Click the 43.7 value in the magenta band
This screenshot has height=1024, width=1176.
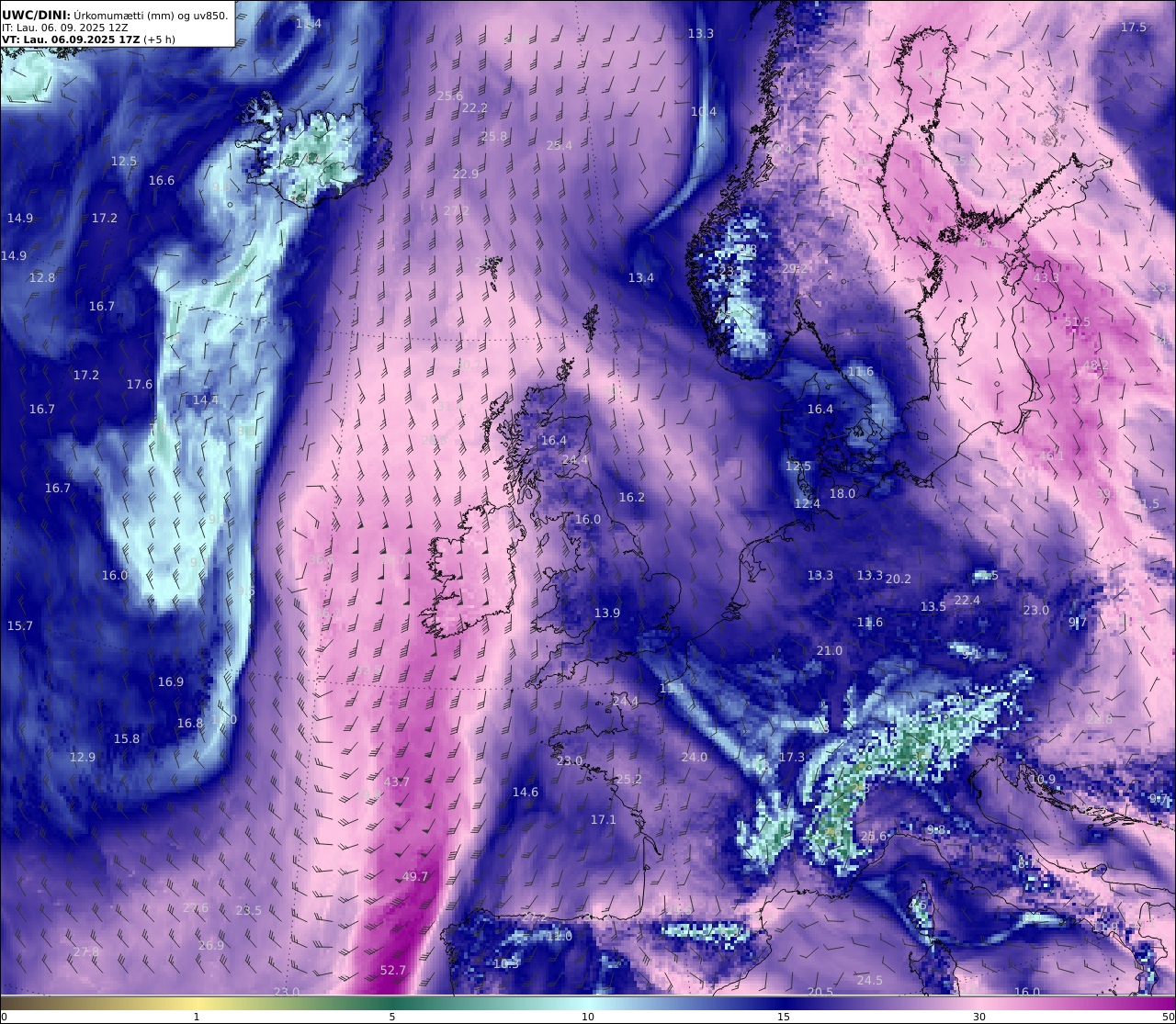coord(397,782)
